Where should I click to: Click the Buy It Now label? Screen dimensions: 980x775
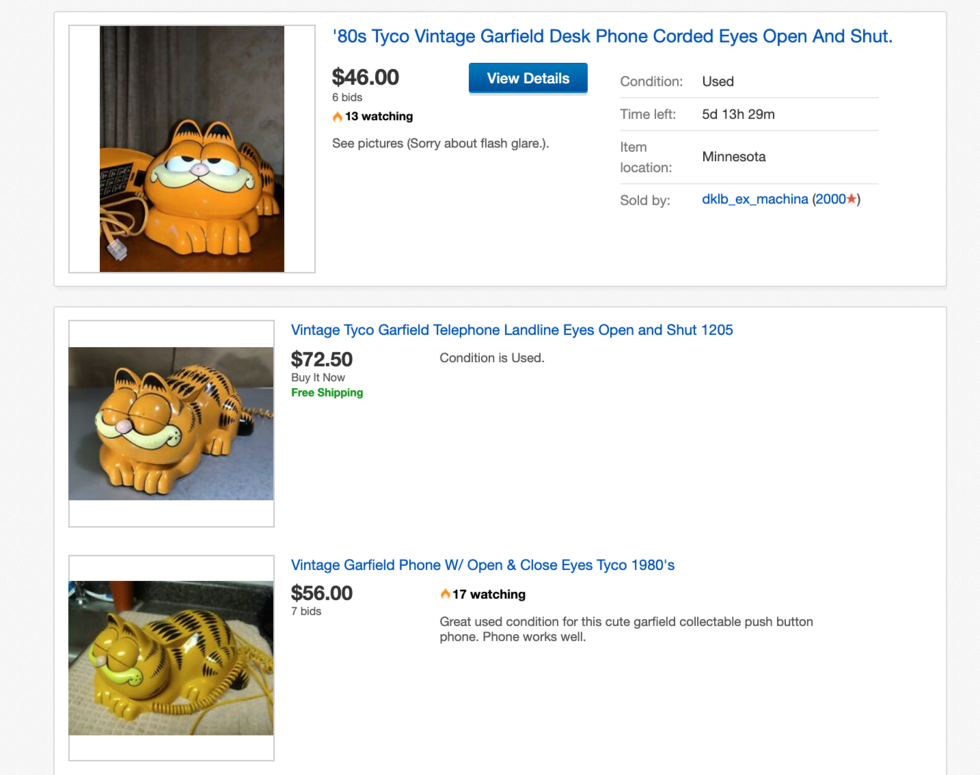[x=318, y=378]
